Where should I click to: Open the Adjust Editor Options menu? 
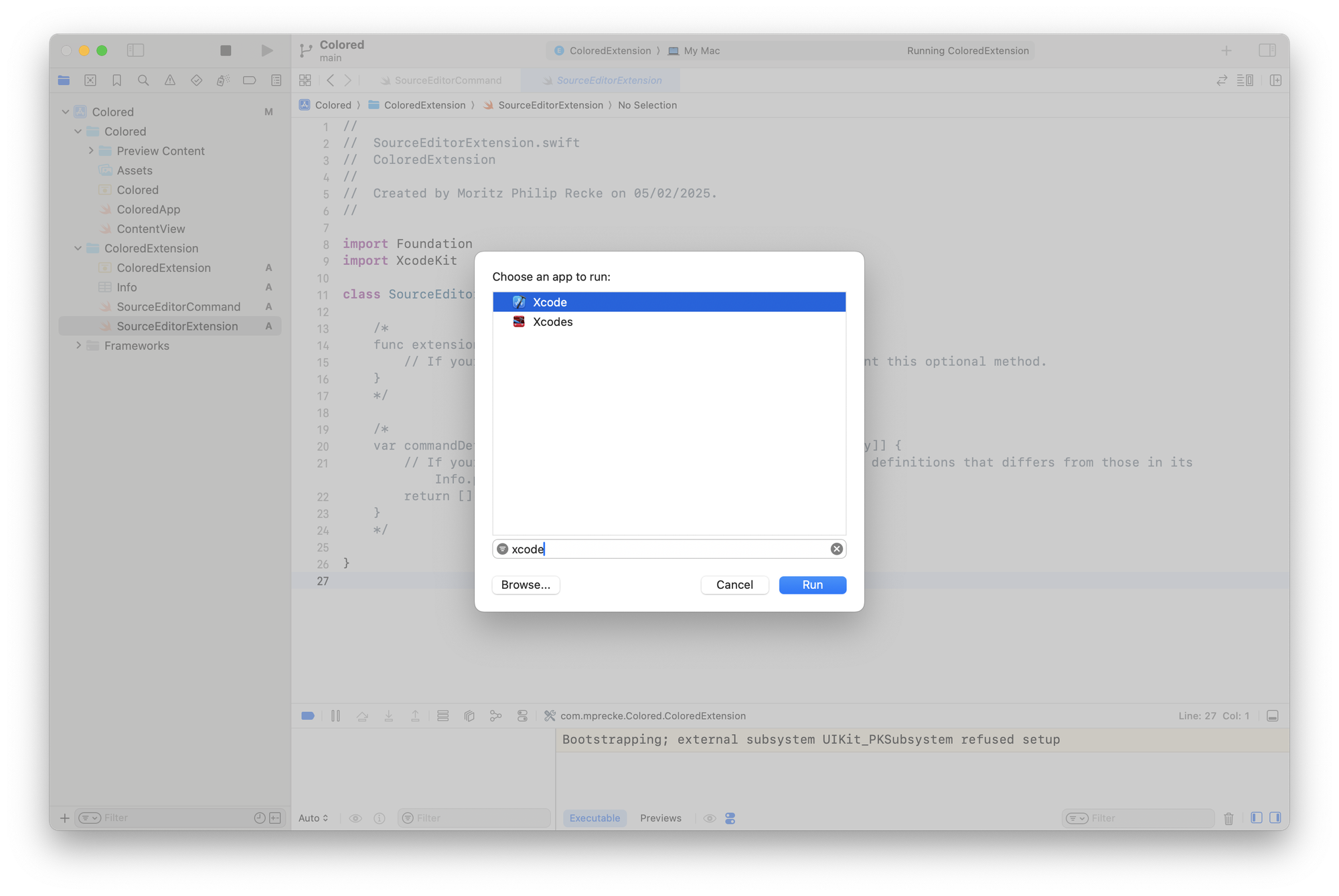click(x=1245, y=80)
